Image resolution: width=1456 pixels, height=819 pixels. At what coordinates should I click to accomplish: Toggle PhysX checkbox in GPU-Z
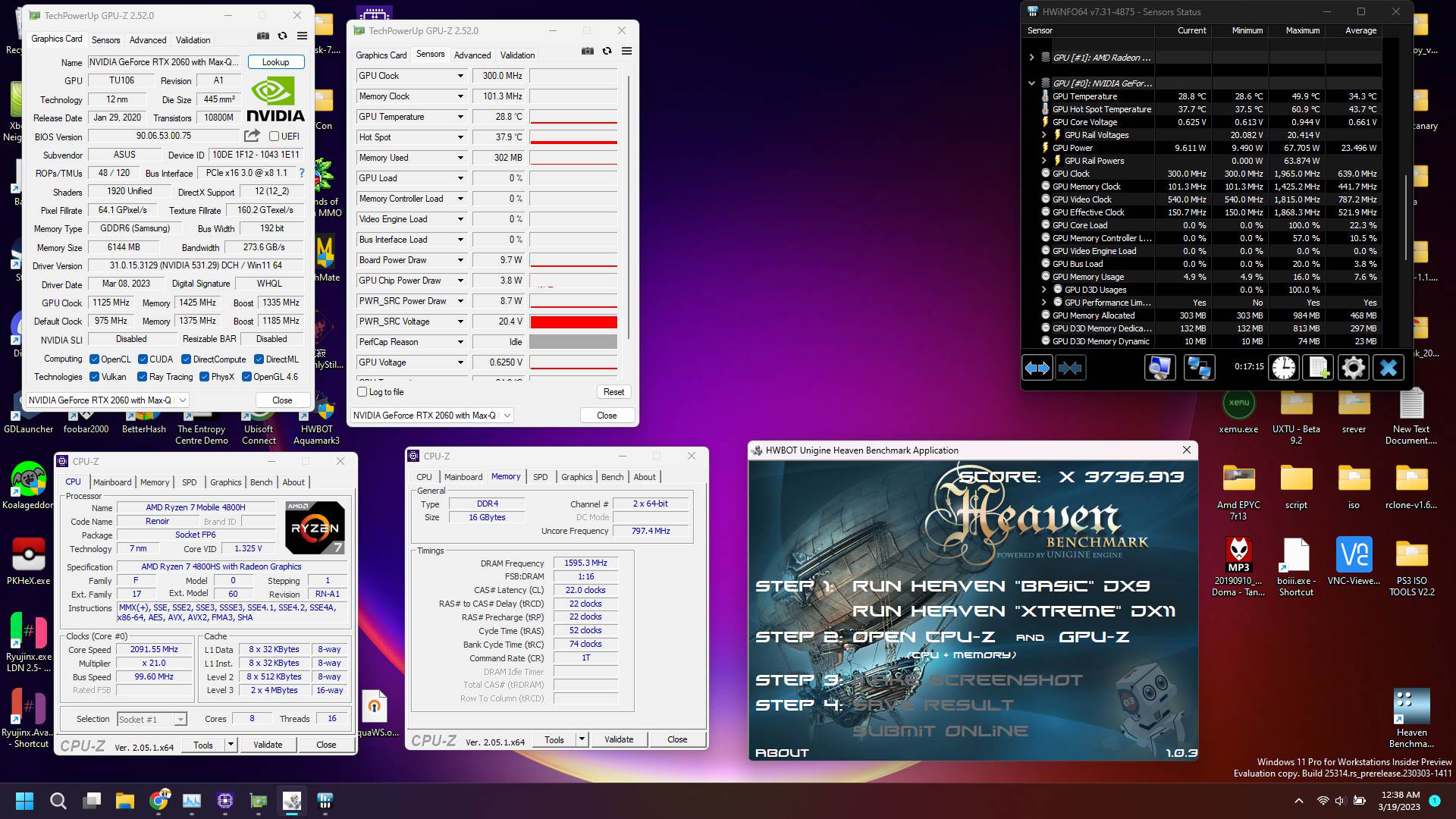204,377
